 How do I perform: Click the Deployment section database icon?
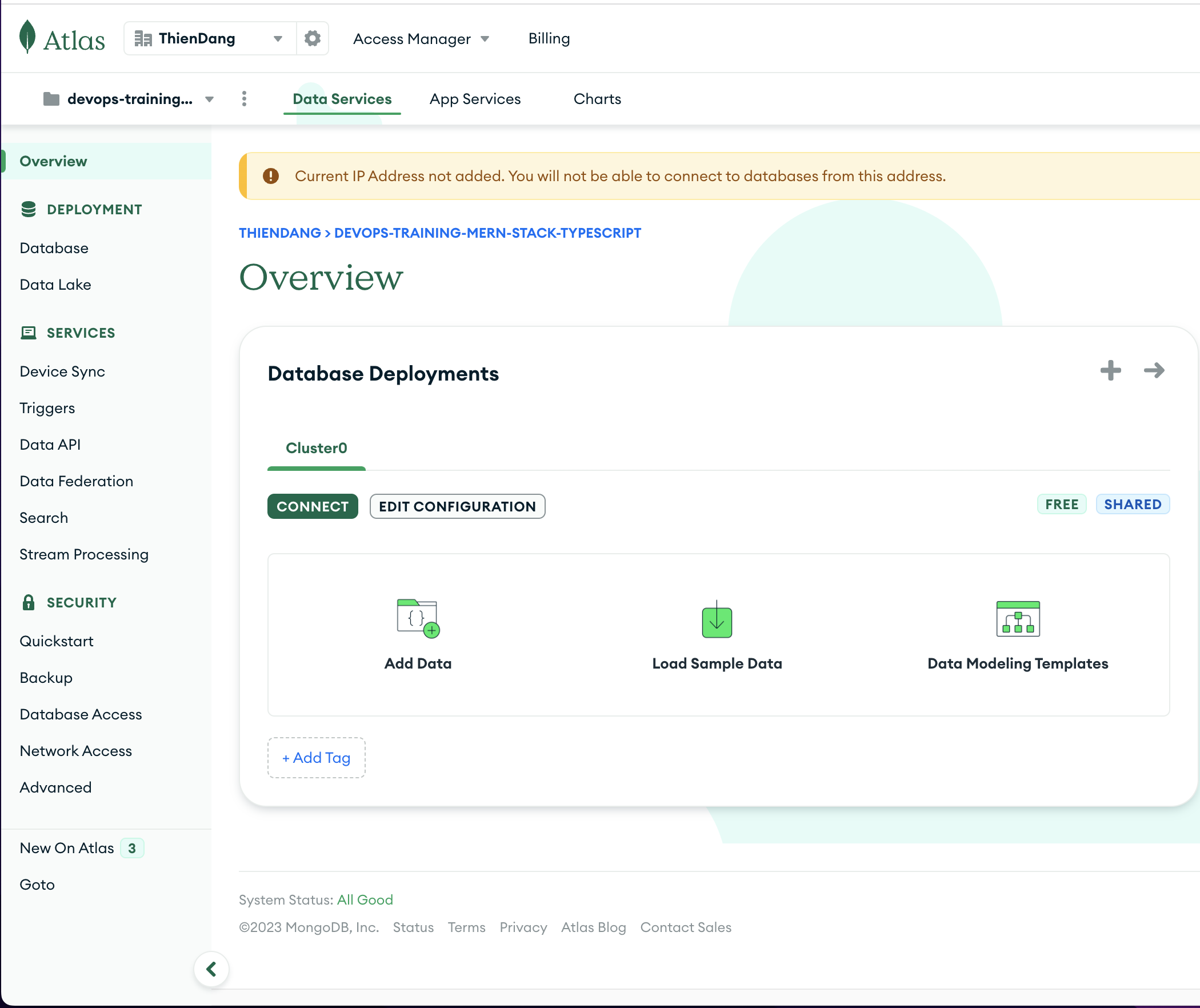tap(29, 209)
